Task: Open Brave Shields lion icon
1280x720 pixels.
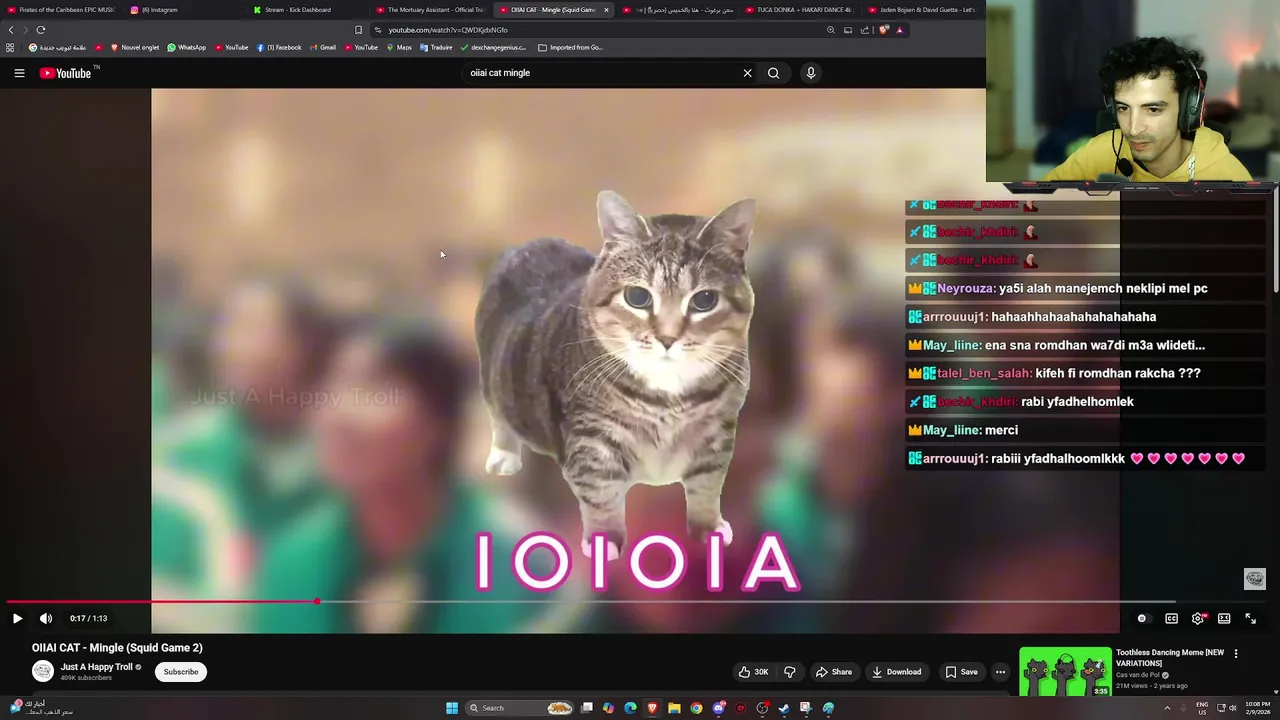Action: [883, 30]
